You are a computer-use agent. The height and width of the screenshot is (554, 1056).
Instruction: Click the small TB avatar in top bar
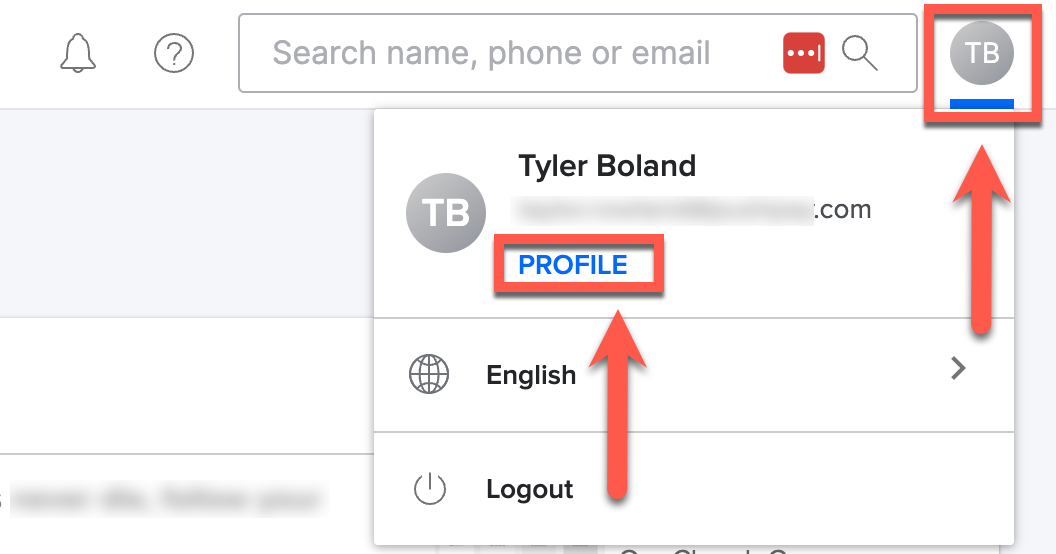pos(981,53)
